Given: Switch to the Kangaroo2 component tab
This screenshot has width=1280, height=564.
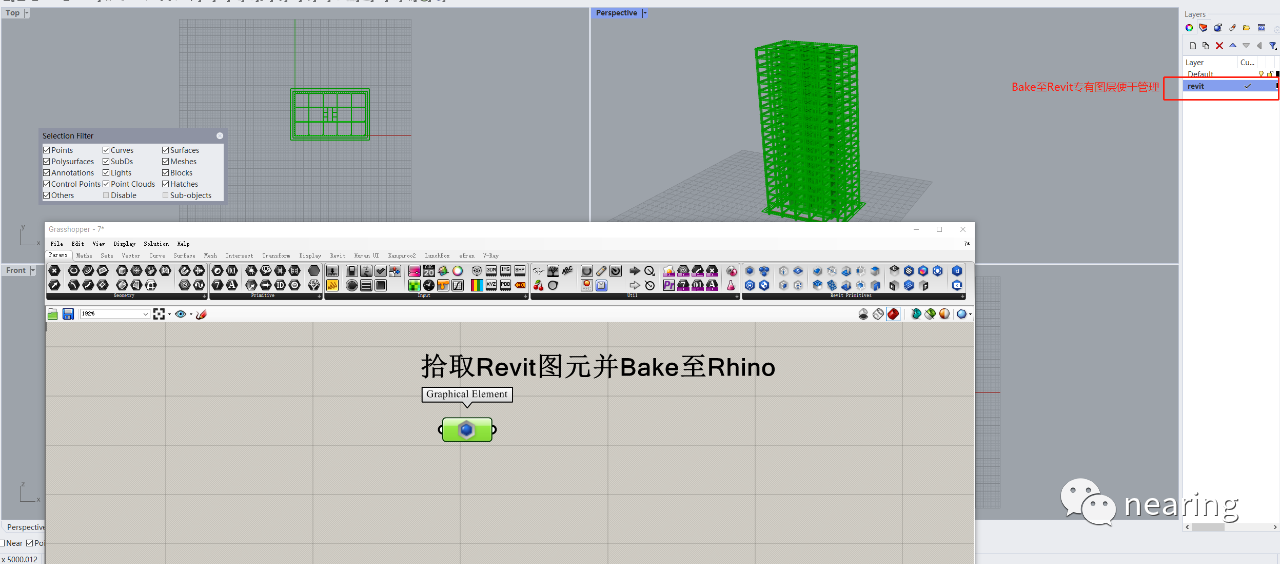Looking at the screenshot, I should click(402, 256).
